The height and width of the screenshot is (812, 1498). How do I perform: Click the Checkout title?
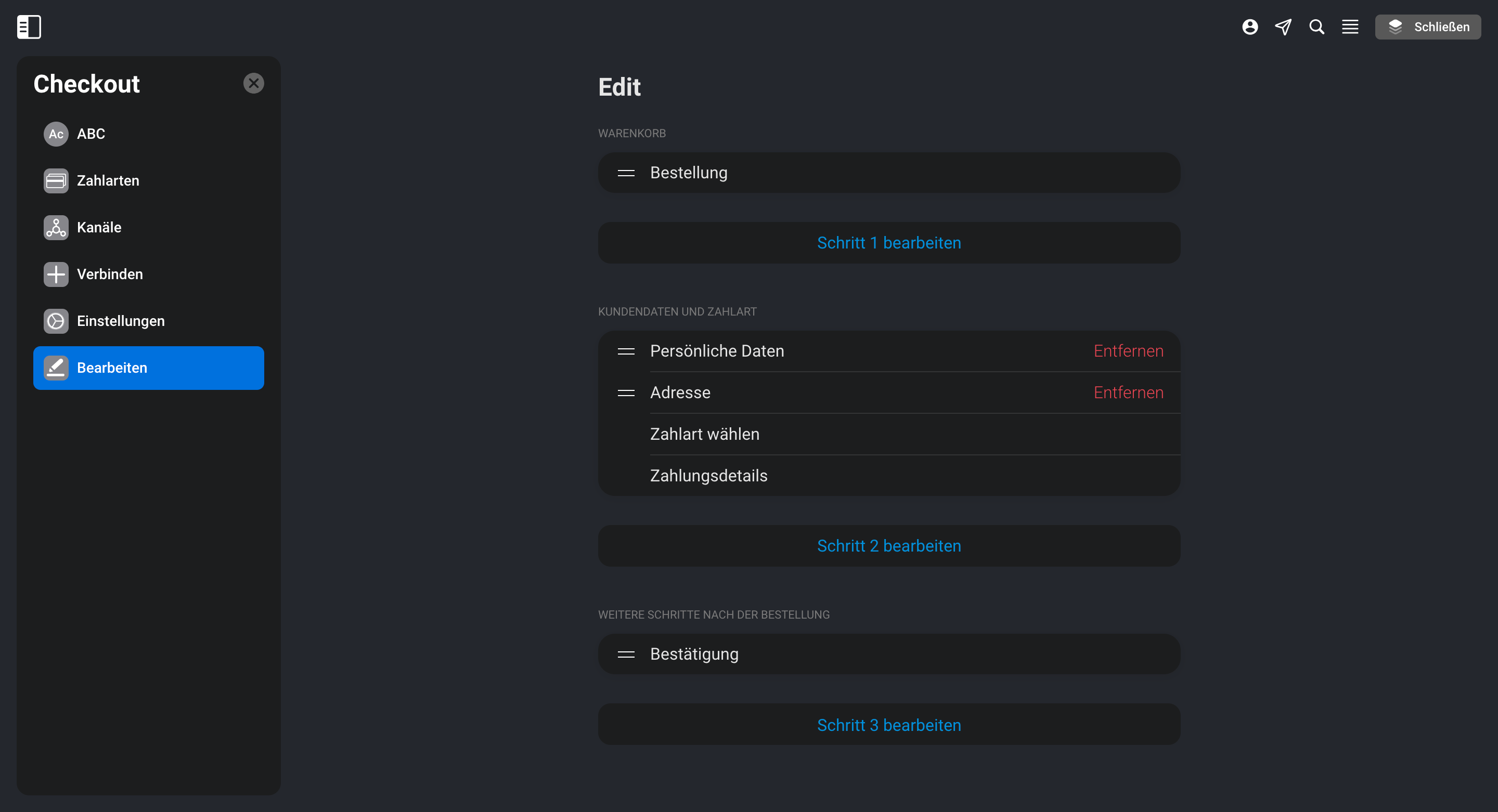point(87,84)
